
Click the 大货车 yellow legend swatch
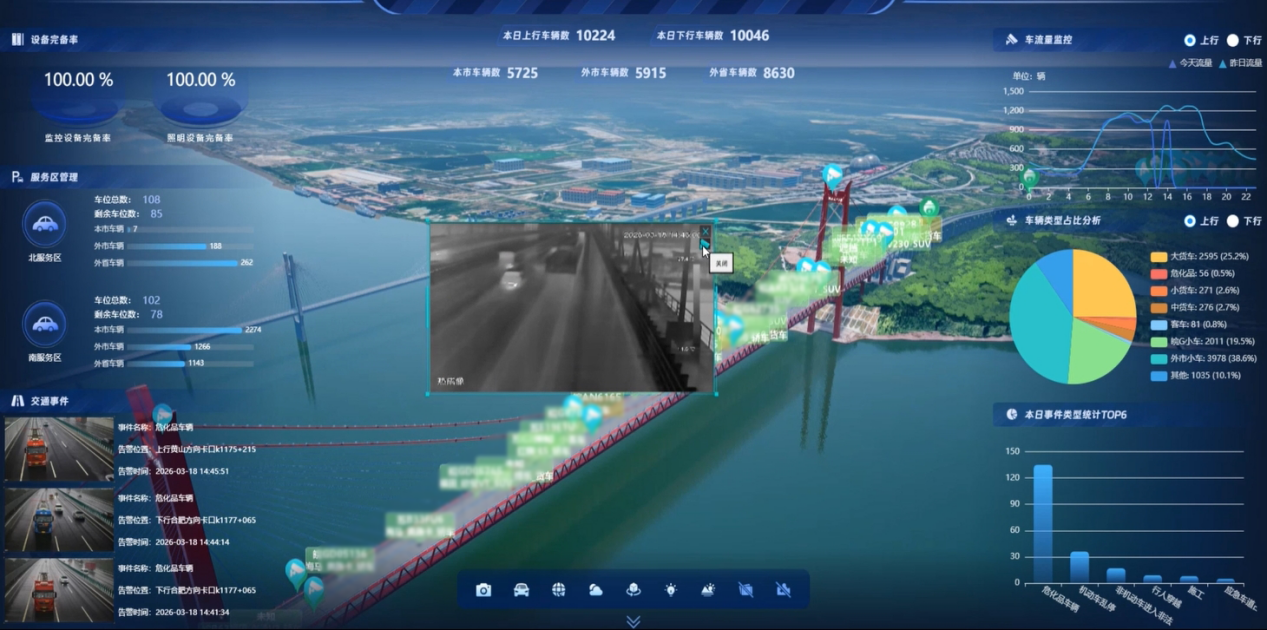coord(1159,257)
